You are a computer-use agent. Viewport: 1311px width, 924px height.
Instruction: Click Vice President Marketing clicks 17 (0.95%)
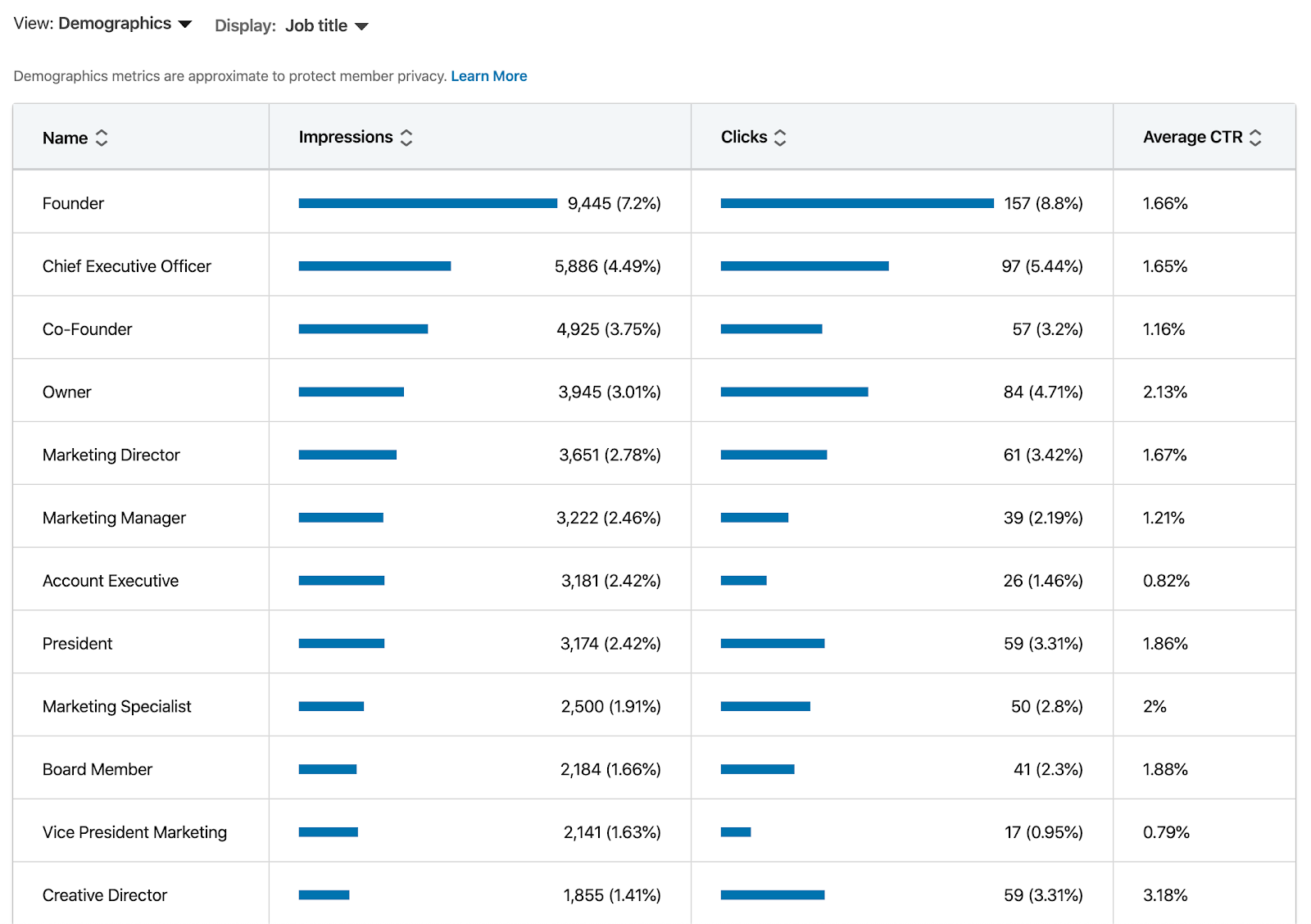(1044, 832)
